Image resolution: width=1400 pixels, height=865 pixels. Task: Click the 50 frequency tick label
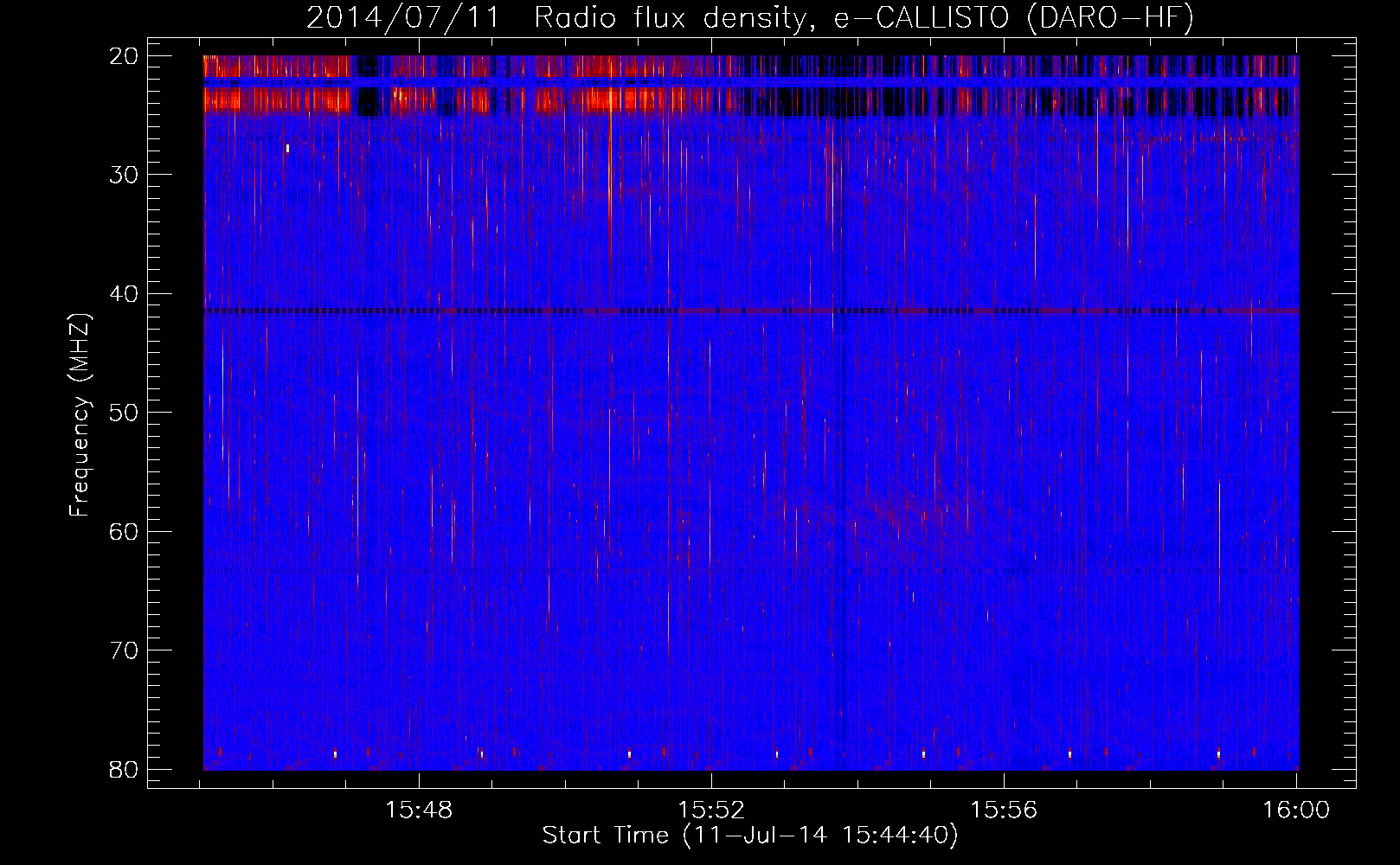[x=125, y=413]
